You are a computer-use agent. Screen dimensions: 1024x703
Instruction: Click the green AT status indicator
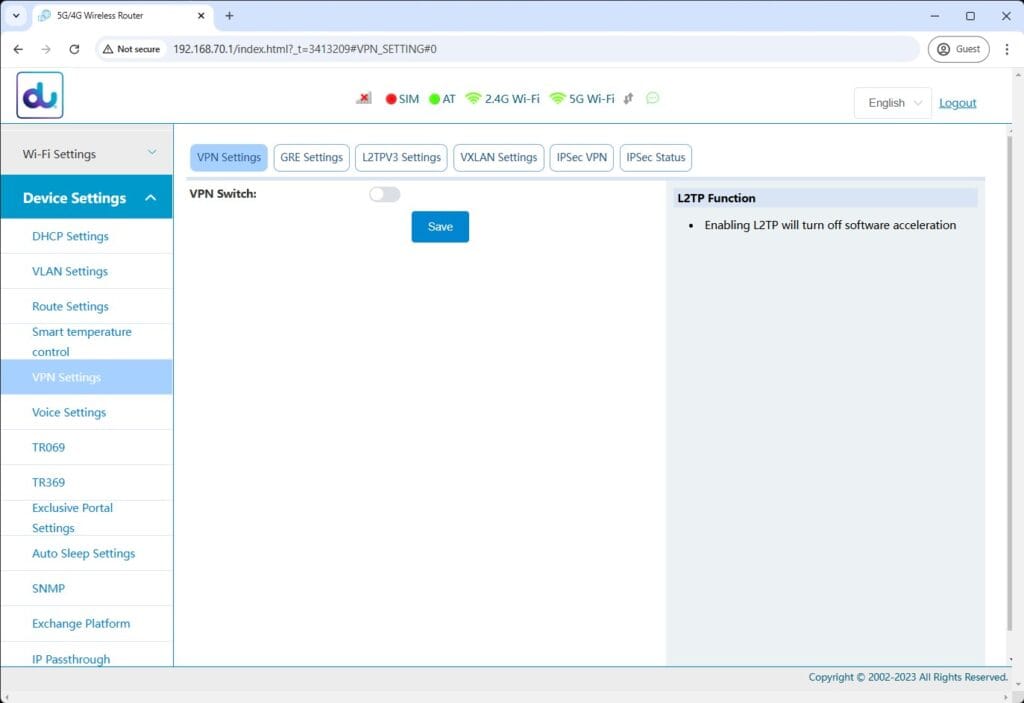[434, 99]
